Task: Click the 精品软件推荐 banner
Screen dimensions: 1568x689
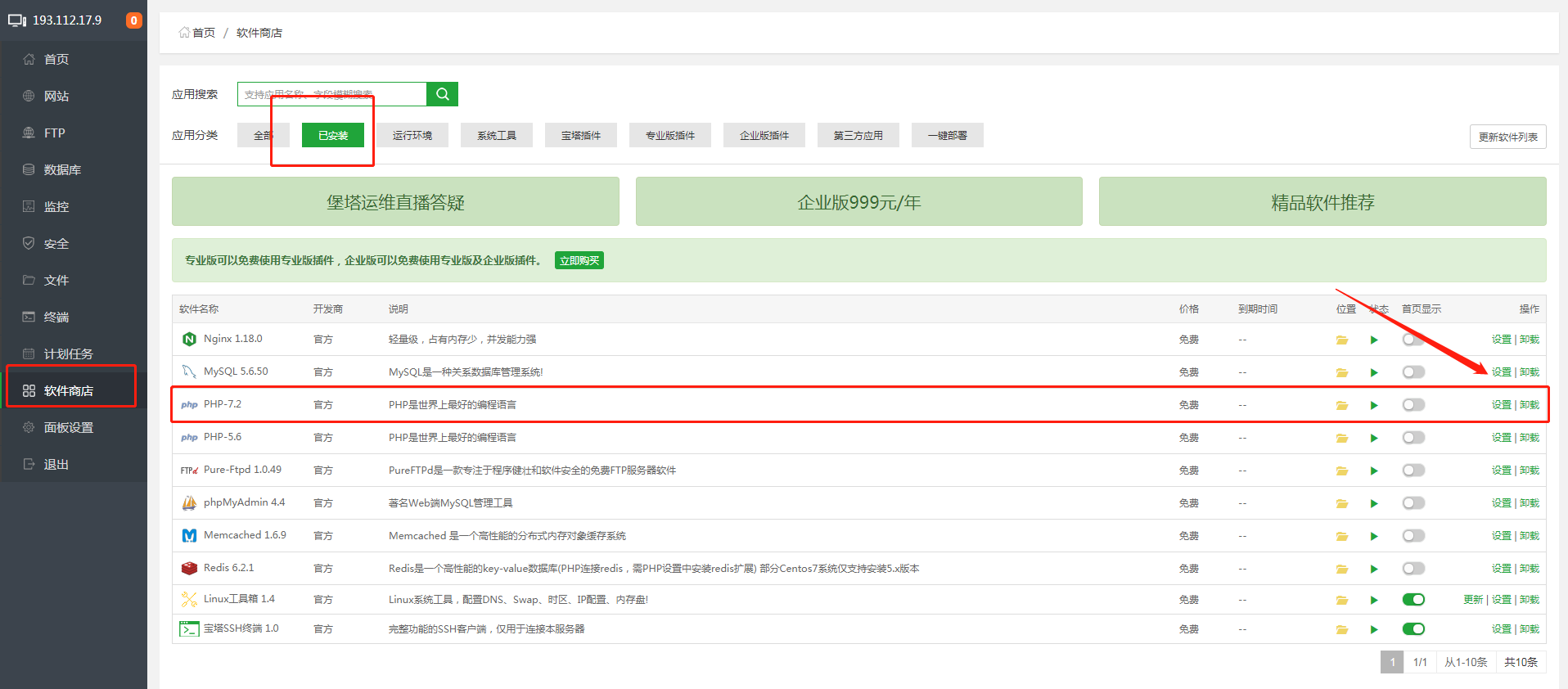Action: point(1322,201)
